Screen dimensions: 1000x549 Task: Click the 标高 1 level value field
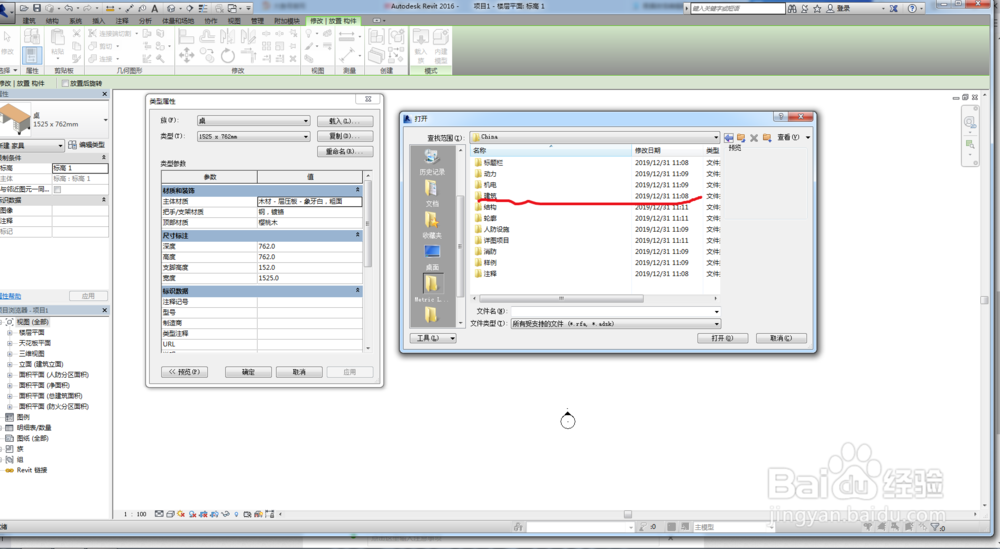pos(80,168)
